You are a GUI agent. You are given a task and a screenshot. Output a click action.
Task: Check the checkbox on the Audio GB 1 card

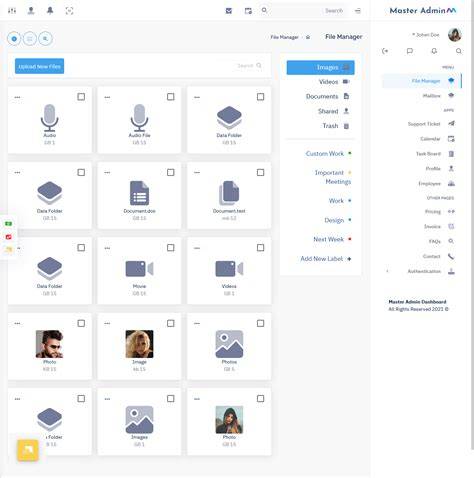81,97
